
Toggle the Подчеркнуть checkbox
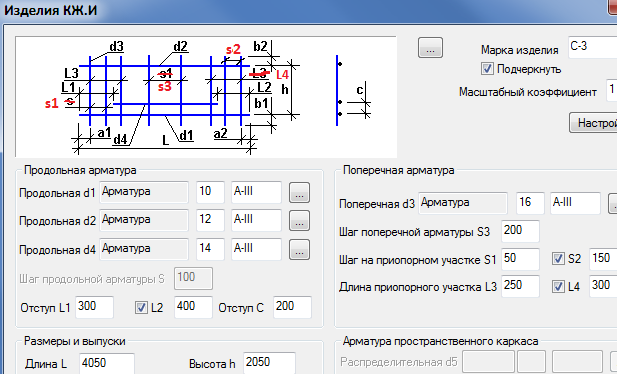[487, 69]
